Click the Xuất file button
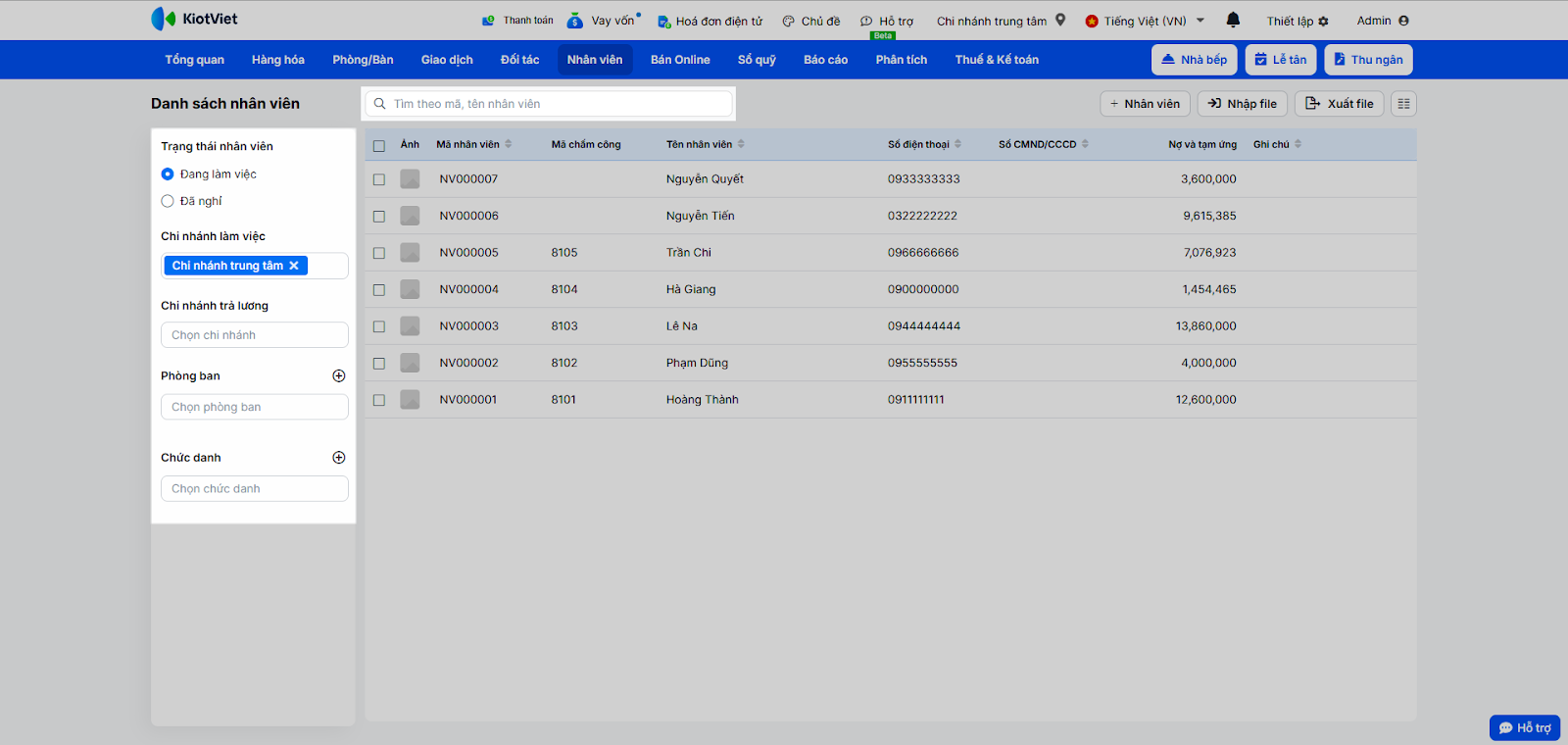This screenshot has width=1568, height=745. 1340,104
